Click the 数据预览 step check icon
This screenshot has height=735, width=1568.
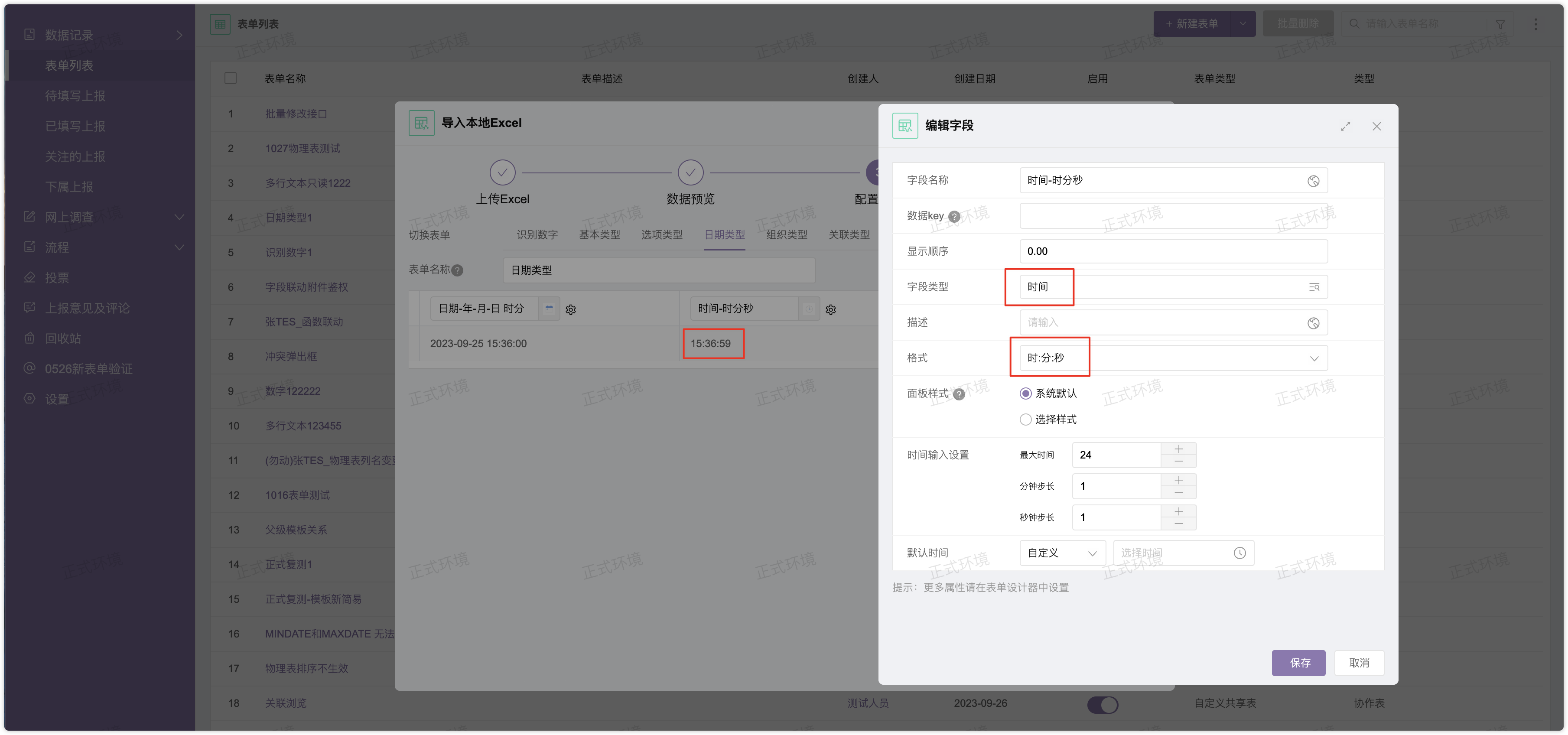(690, 173)
